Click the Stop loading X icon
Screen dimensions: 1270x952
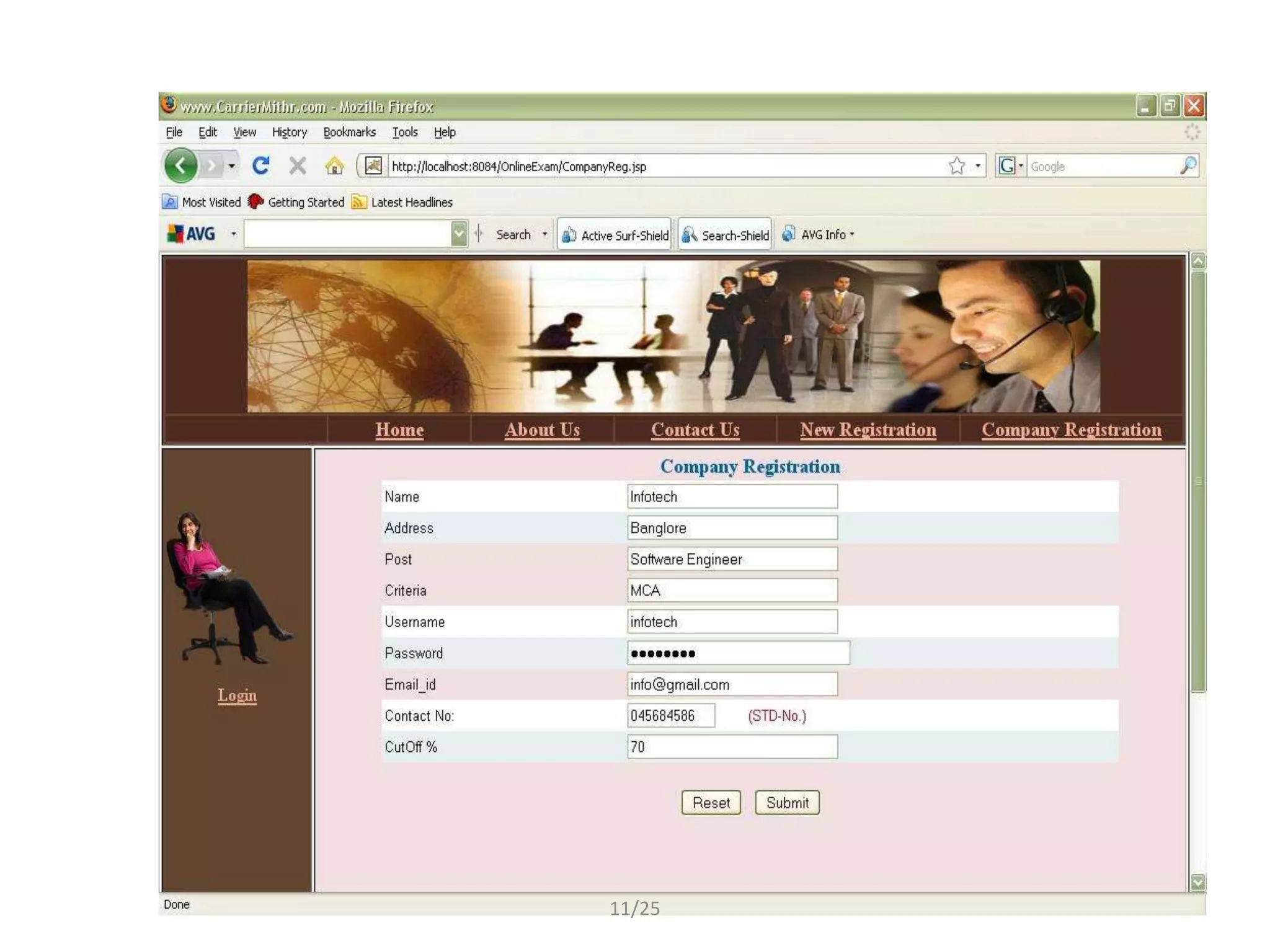[298, 165]
